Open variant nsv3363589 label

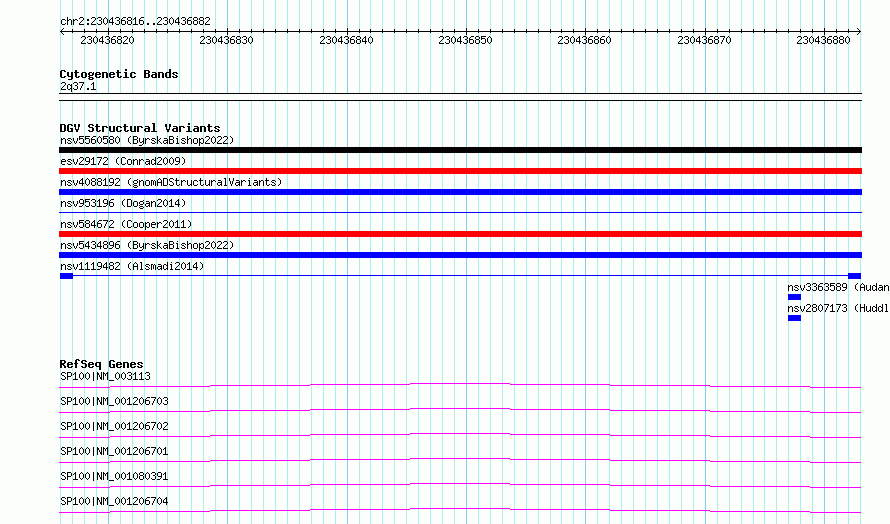(838, 287)
